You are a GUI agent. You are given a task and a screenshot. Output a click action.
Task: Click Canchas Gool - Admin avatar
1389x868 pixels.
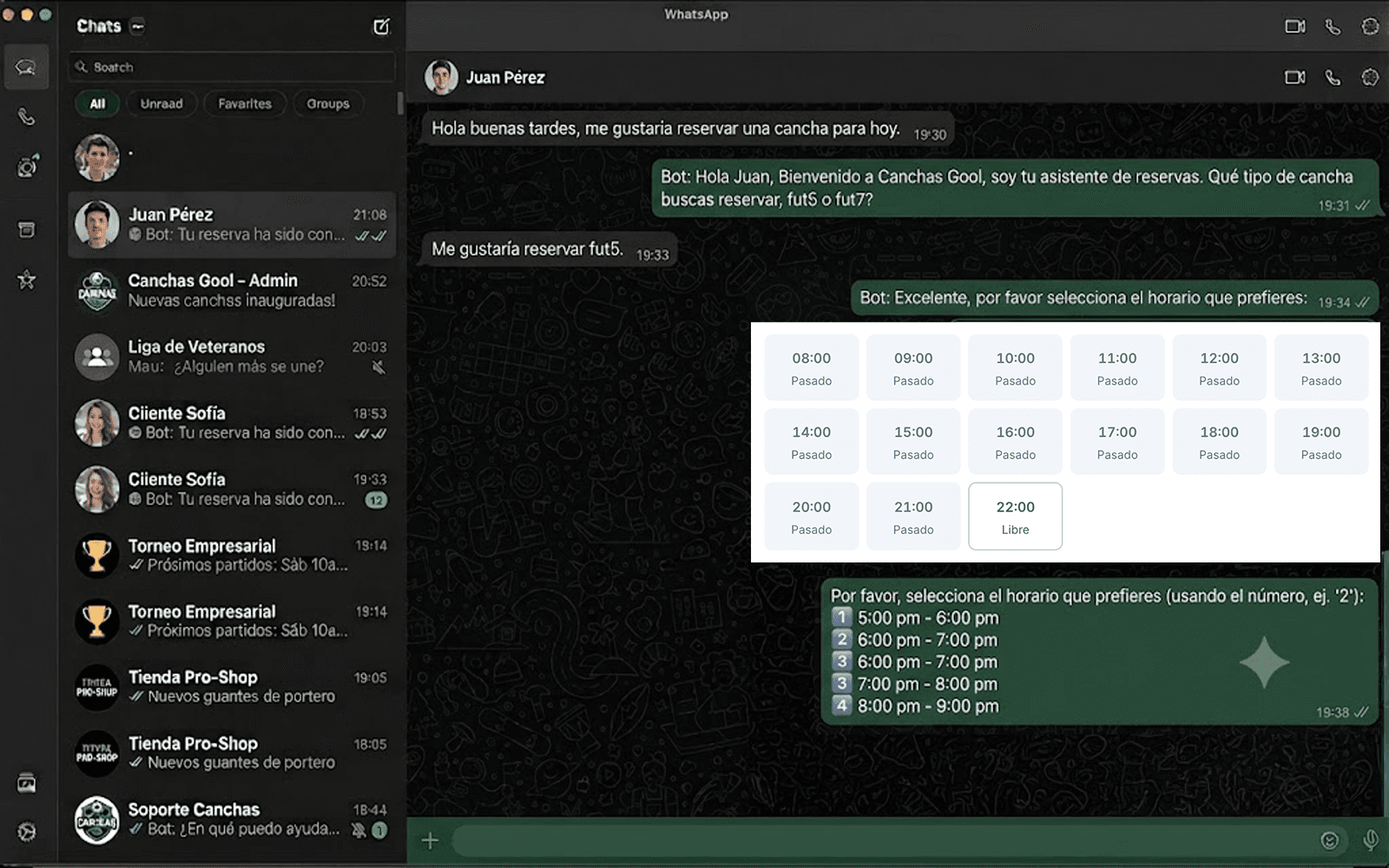(97, 291)
